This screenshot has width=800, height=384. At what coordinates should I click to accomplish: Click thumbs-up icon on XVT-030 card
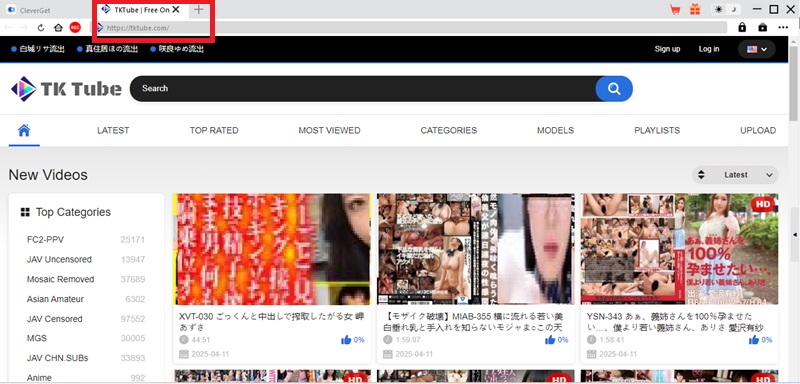[x=346, y=340]
